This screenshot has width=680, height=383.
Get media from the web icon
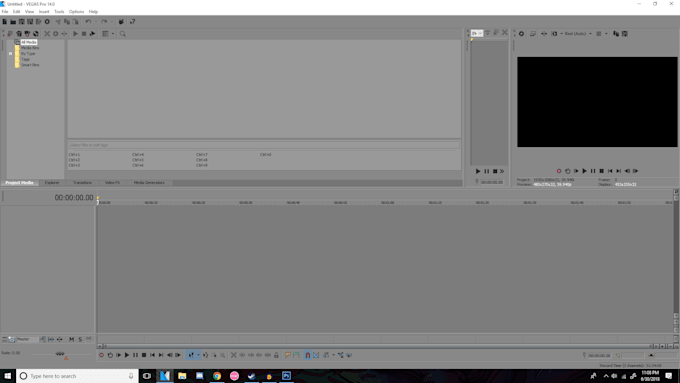[x=36, y=34]
